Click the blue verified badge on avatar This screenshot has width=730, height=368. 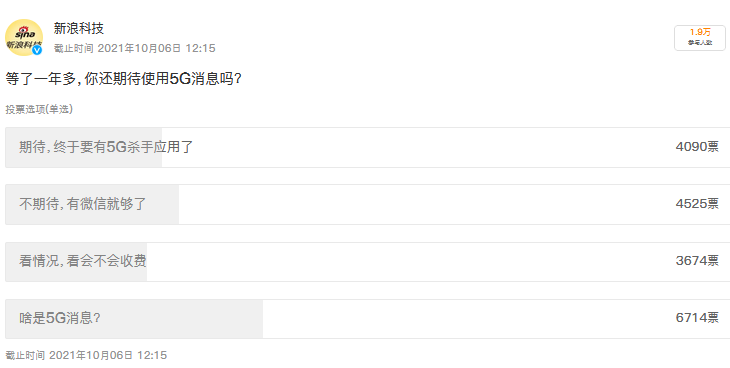point(37,50)
